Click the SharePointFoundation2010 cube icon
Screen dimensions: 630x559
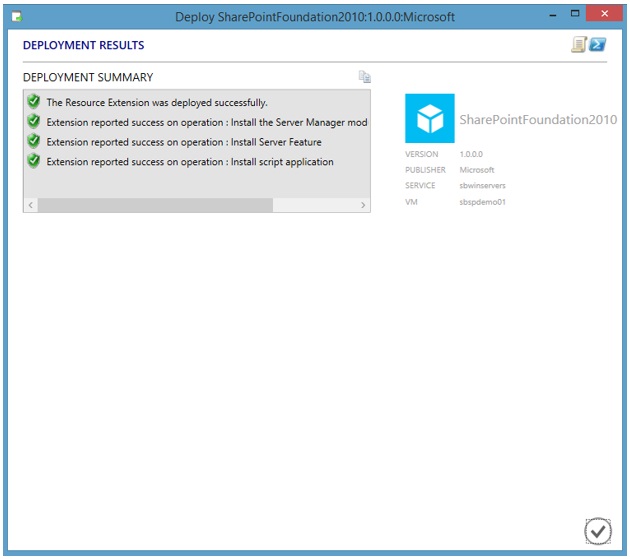(430, 118)
